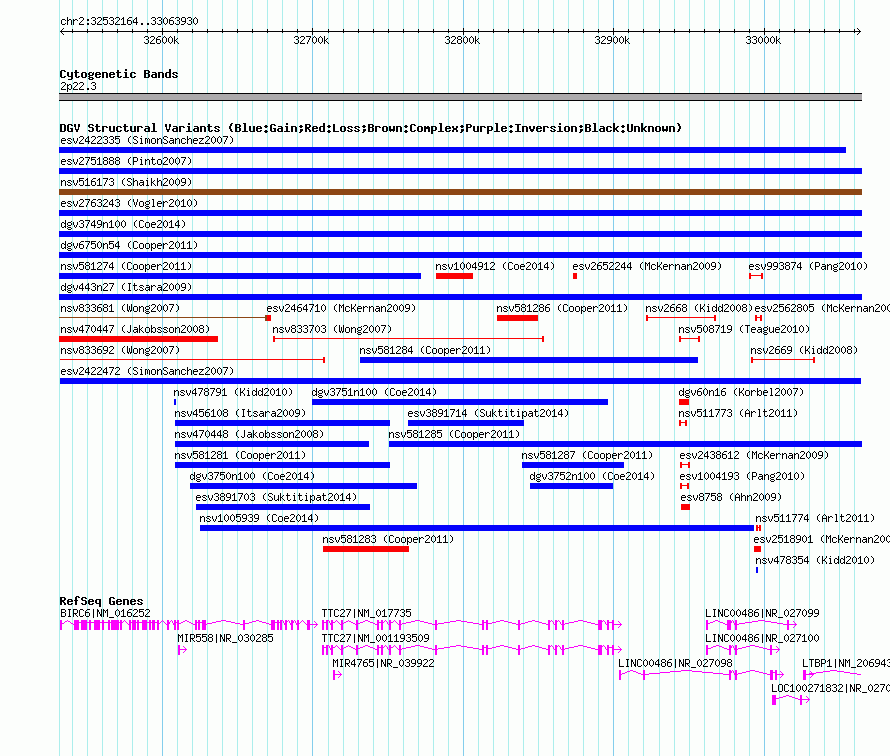Click the dgv3751n100 (Coe2014) blue bar
This screenshot has height=756, width=890.
tap(460, 402)
